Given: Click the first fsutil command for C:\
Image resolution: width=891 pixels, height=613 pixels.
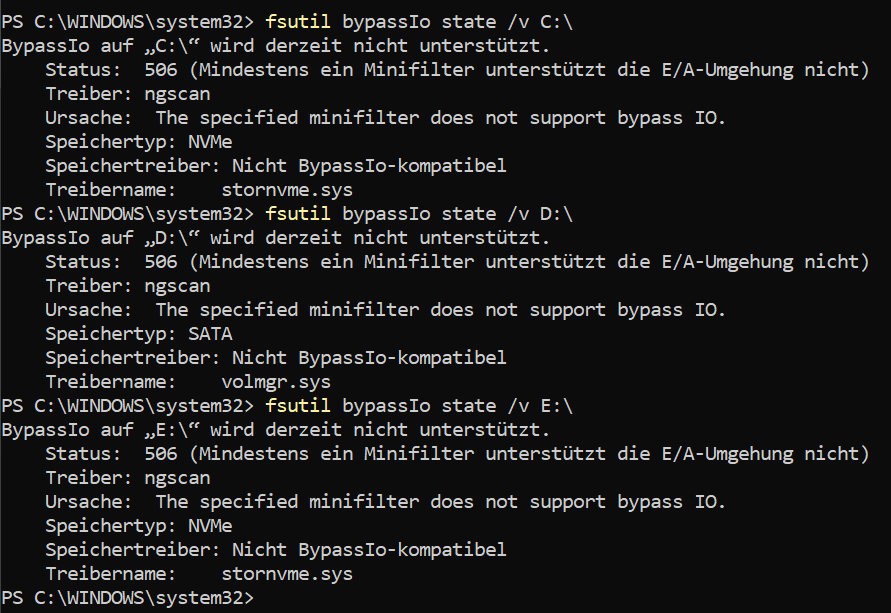Looking at the screenshot, I should [x=419, y=22].
